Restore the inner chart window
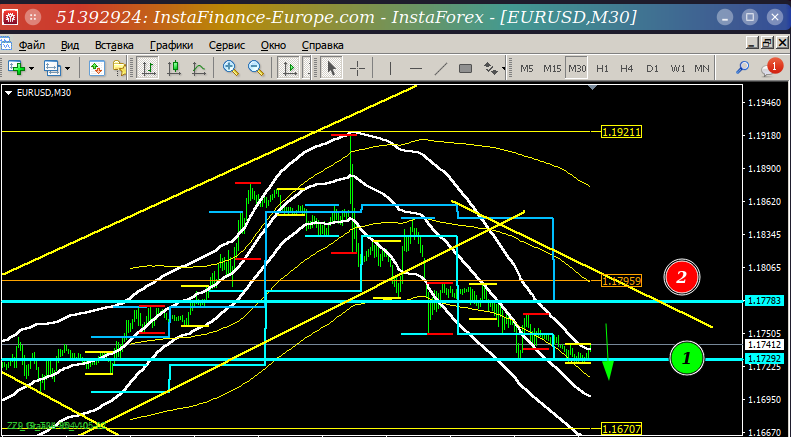791x437 pixels. (768, 43)
